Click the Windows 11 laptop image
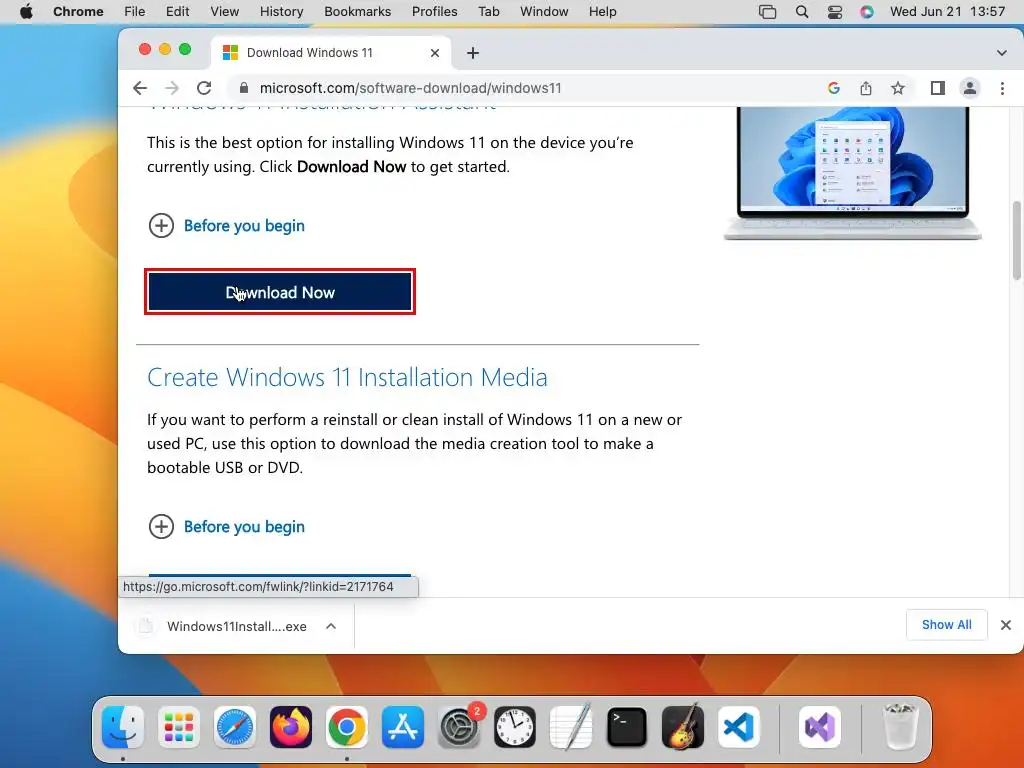1024x768 pixels. 853,173
